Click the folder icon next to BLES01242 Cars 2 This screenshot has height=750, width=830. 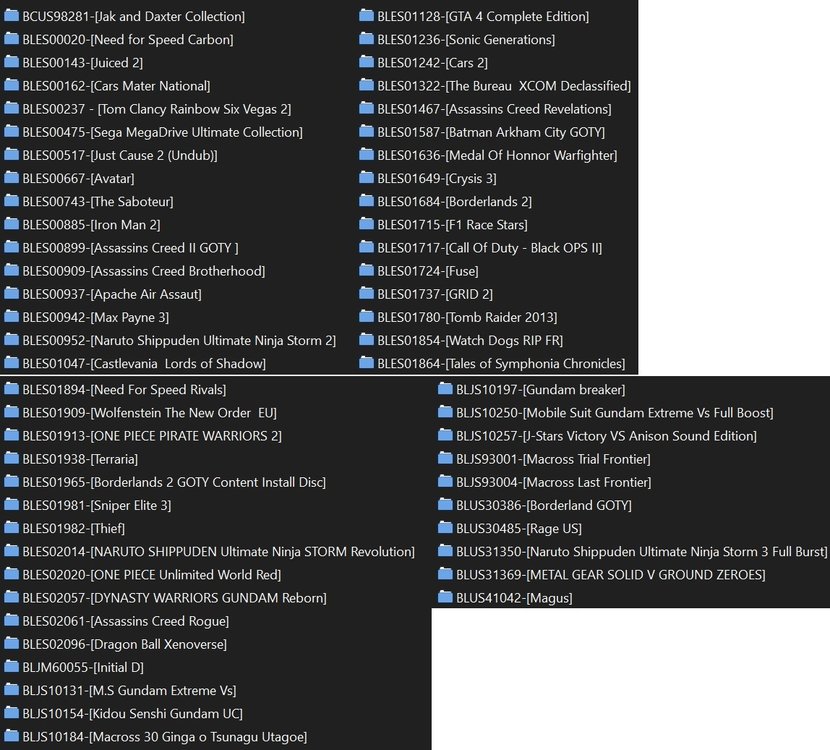click(366, 62)
